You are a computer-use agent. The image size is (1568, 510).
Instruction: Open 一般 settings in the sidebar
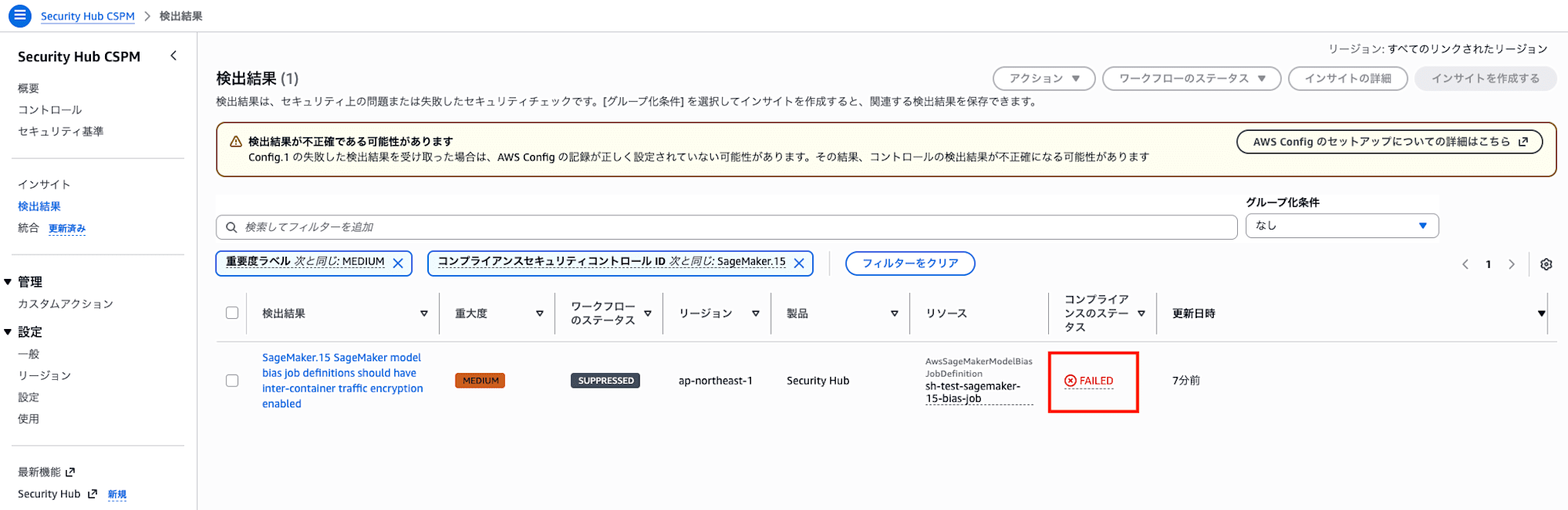[x=28, y=354]
